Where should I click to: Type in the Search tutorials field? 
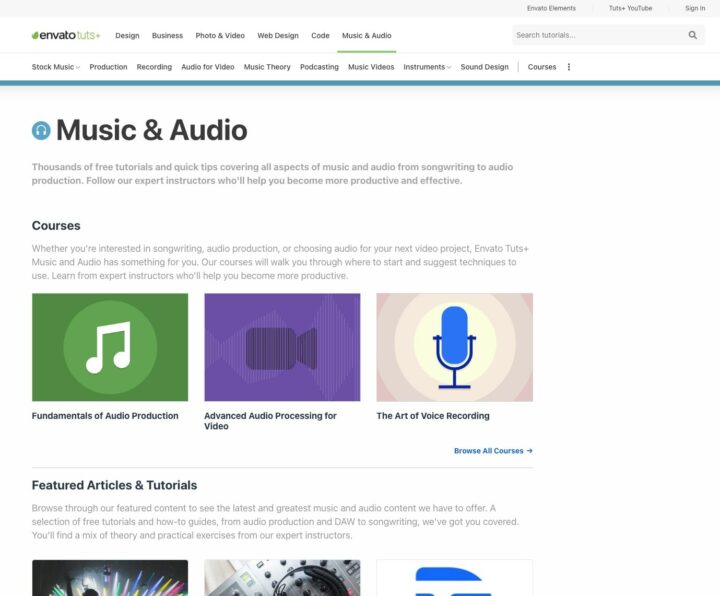coord(597,35)
